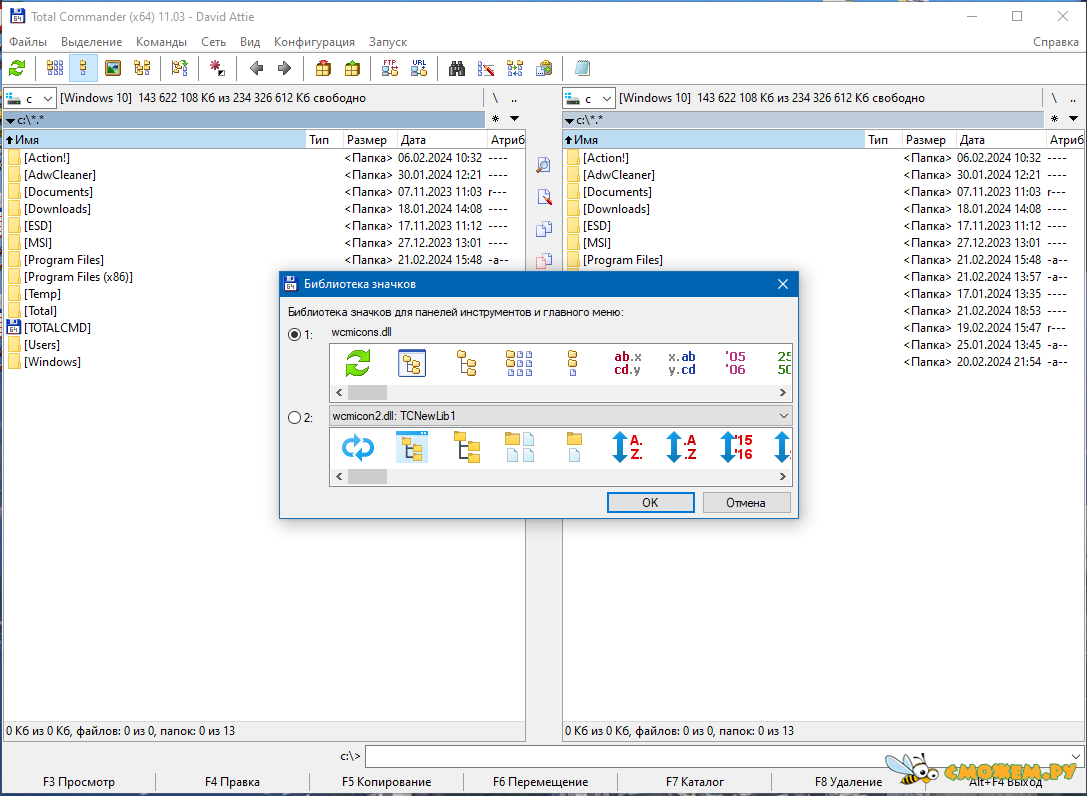Screen dimensions: 1087x796
Task: Click the F7 Каталог button
Action: pos(695,782)
